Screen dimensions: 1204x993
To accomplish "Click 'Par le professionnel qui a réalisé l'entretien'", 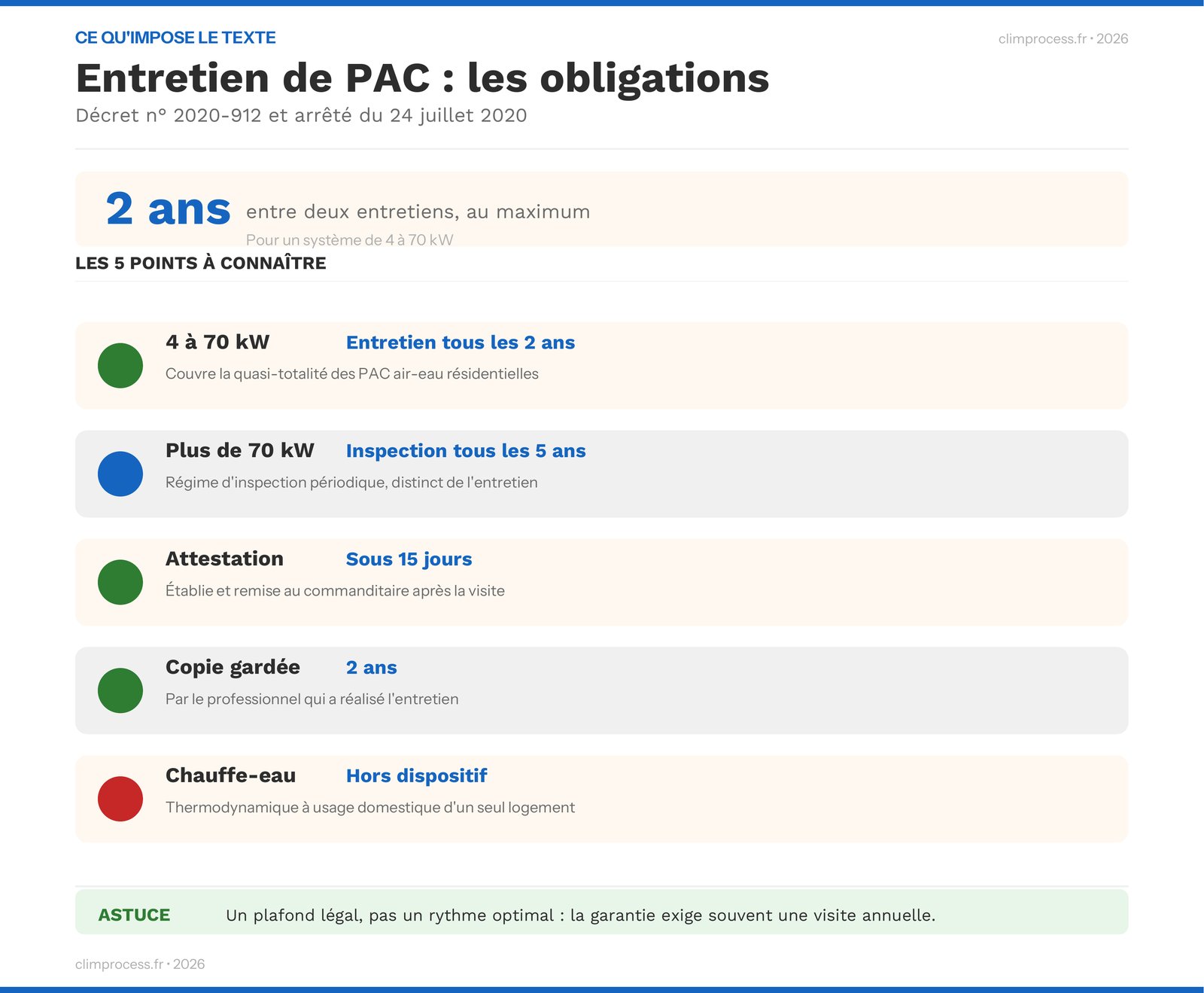I will (x=312, y=699).
